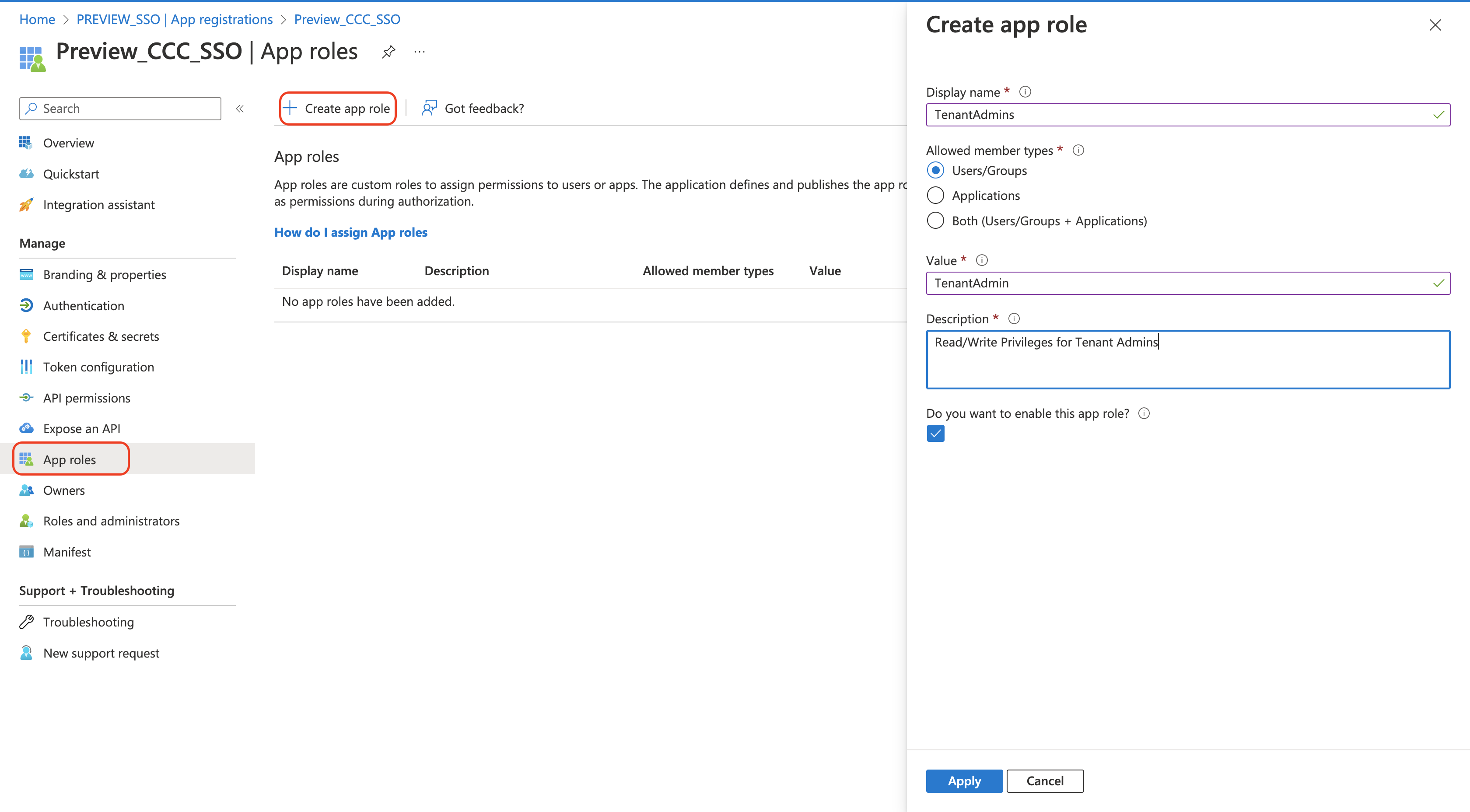Open Certificates & secrets menu item
This screenshot has width=1470, height=812.
tap(101, 336)
